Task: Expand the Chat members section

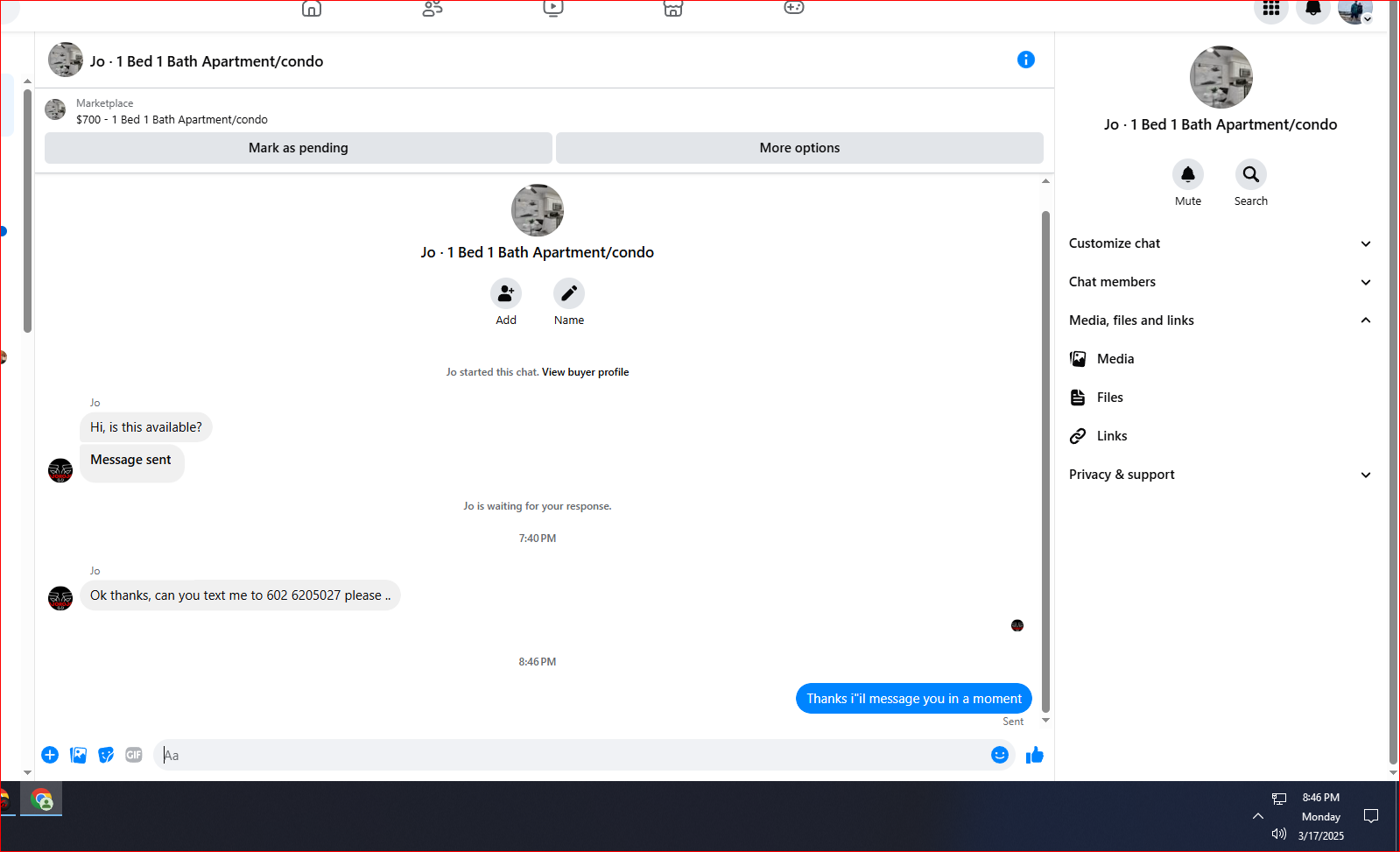Action: [x=1221, y=282]
